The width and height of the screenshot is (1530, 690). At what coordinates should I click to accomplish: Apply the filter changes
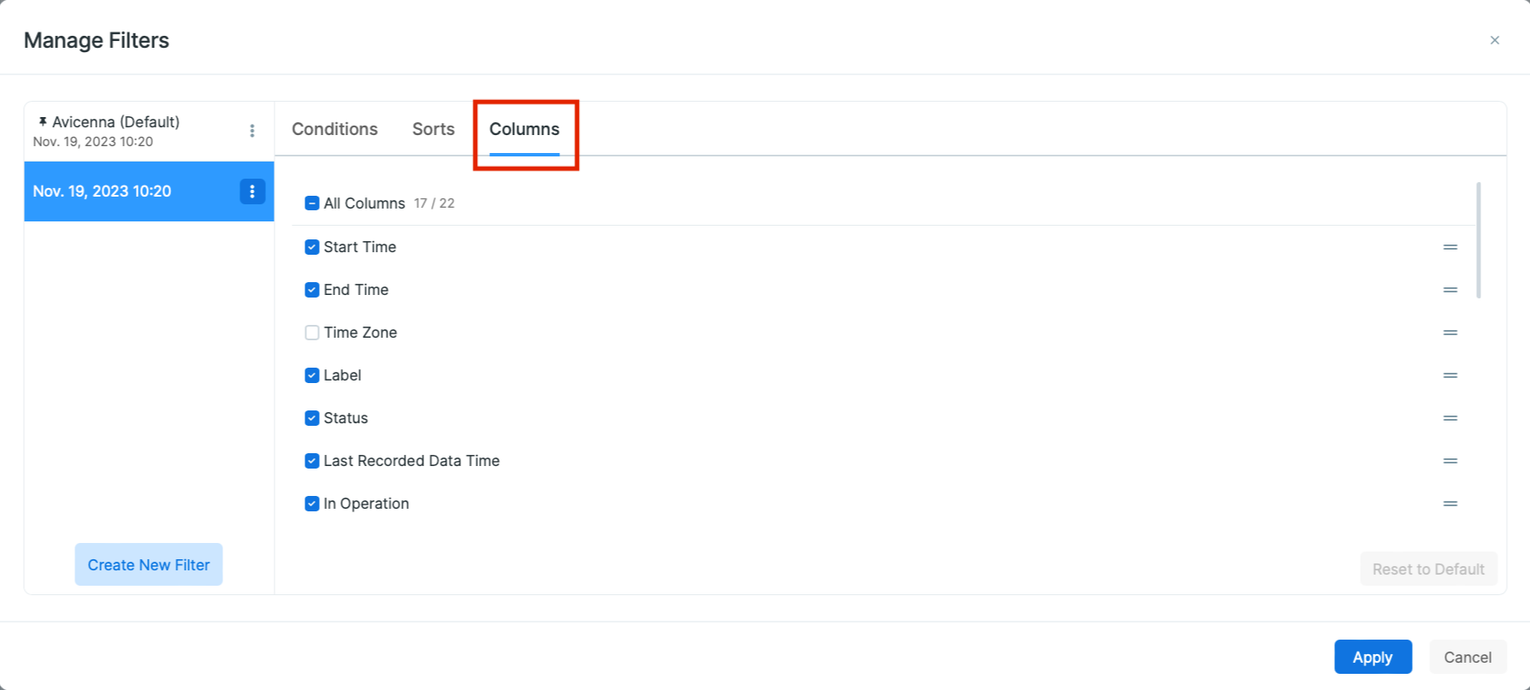(x=1373, y=657)
